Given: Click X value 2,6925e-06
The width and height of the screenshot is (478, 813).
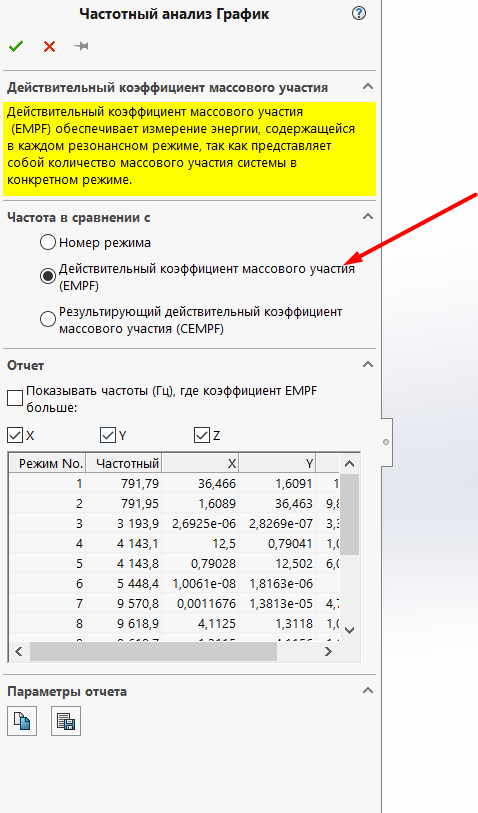Looking at the screenshot, I should 200,524.
